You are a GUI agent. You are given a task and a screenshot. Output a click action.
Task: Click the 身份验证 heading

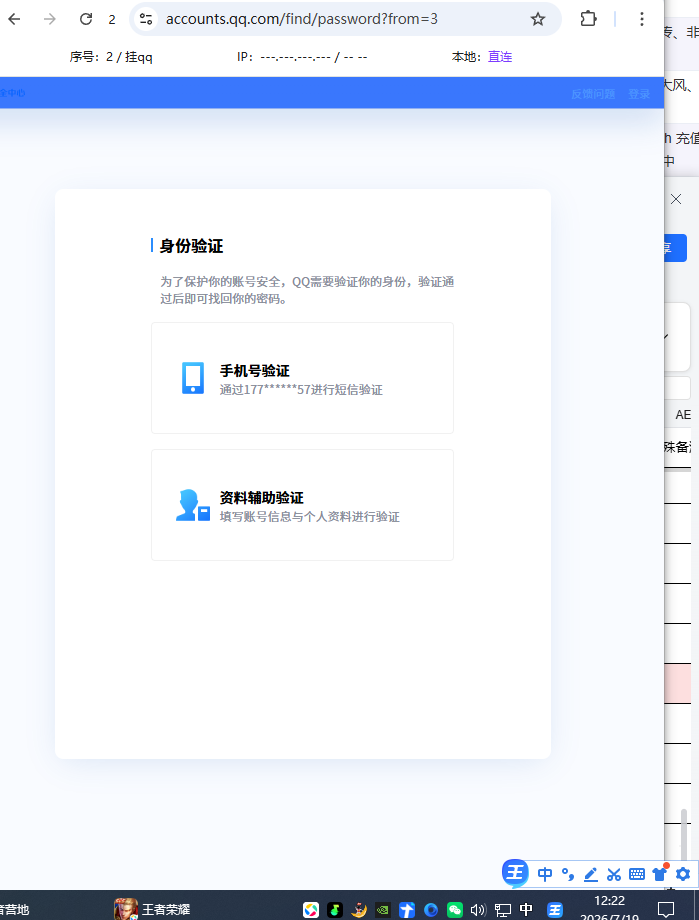tap(191, 246)
